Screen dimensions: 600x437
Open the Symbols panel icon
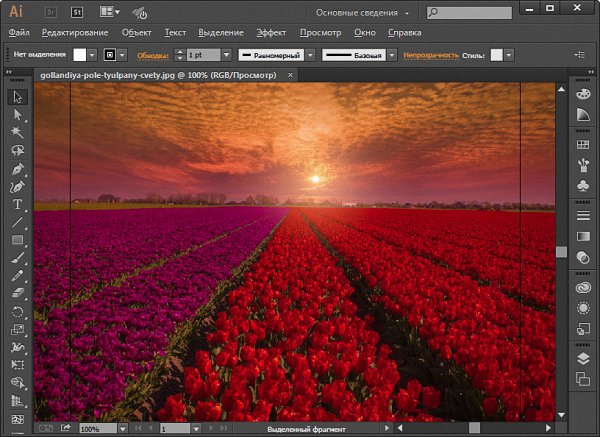coord(584,186)
